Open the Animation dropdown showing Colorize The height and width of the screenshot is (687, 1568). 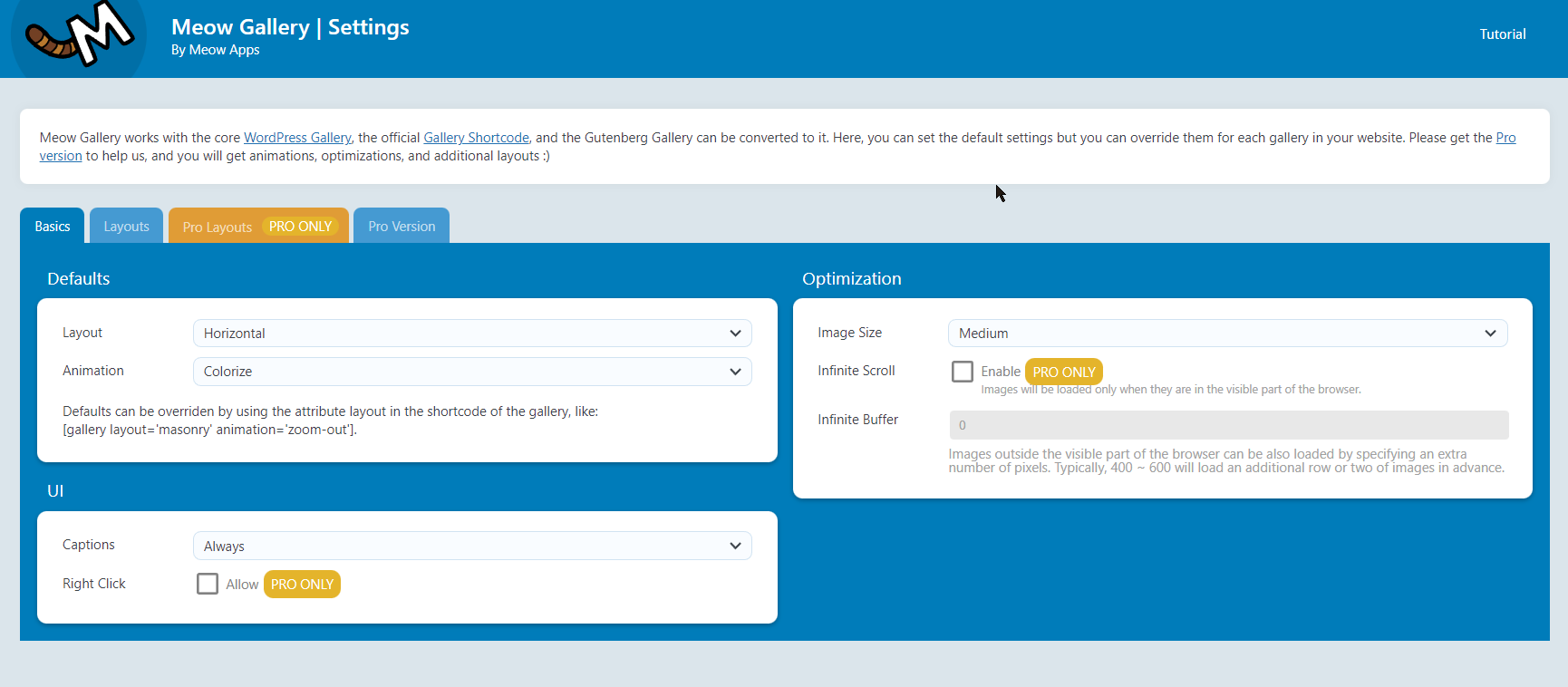(472, 372)
